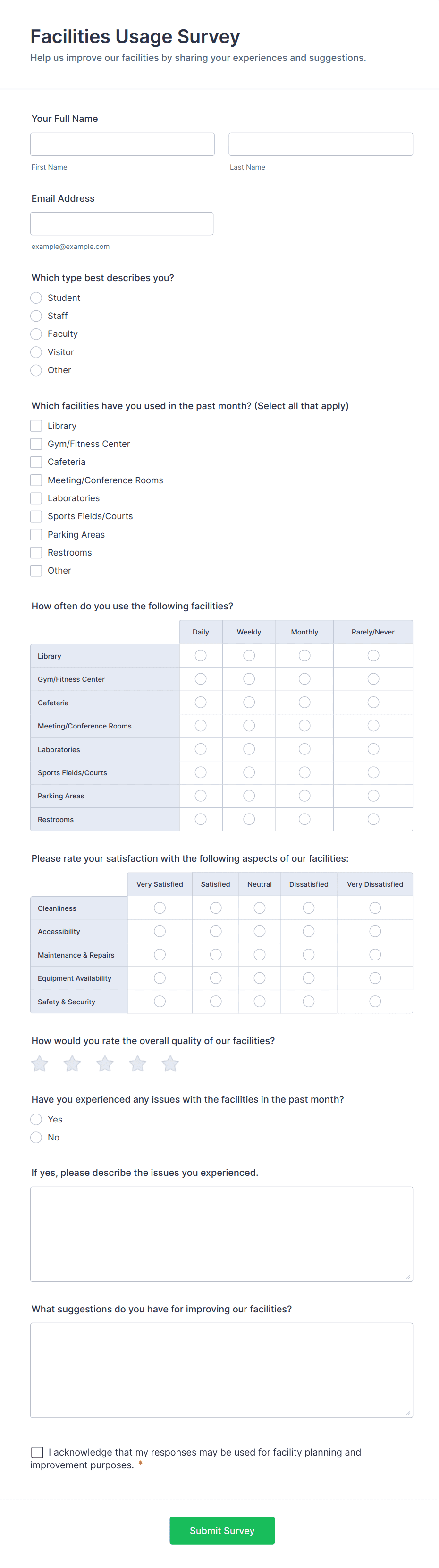Select Yes for experienced issues
Viewport: 439px width, 1568px height.
36,1119
